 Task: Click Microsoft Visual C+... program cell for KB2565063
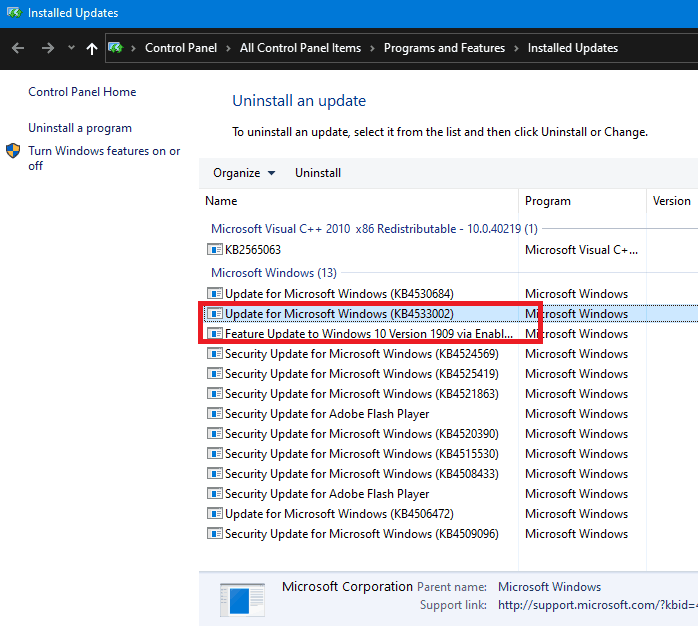click(x=581, y=250)
